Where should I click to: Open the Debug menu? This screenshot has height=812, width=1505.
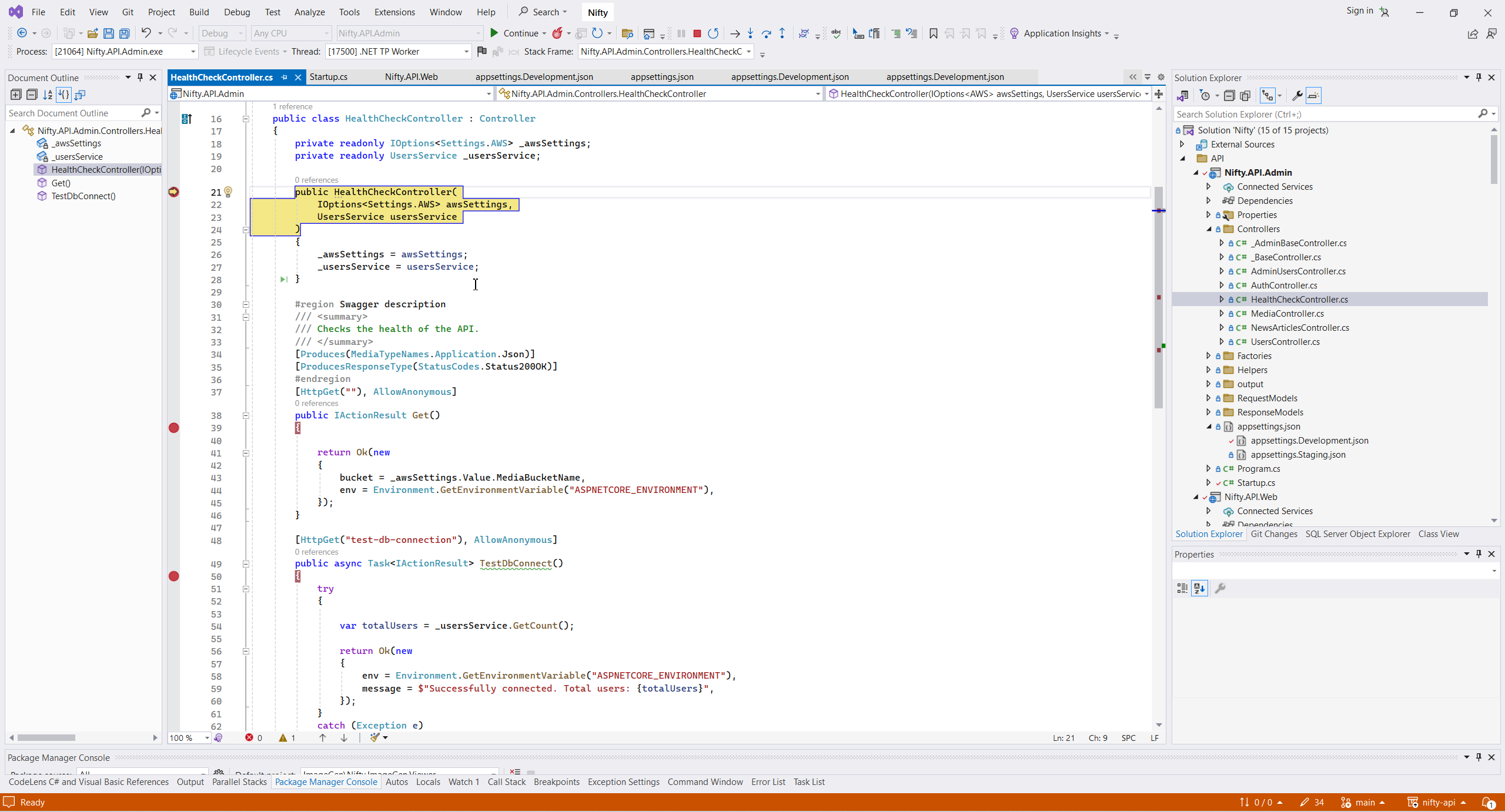[237, 12]
